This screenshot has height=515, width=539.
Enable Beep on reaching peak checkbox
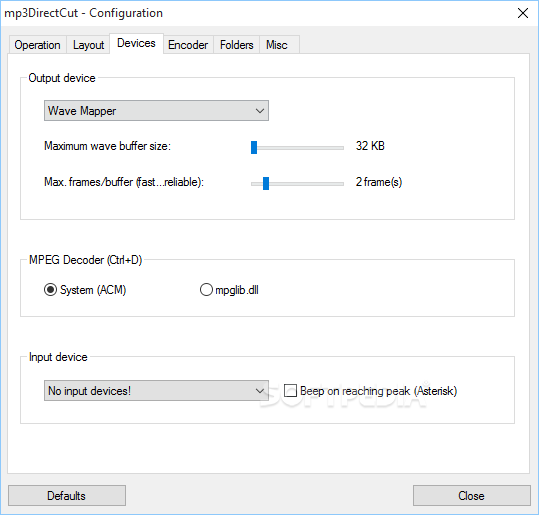pos(371,391)
